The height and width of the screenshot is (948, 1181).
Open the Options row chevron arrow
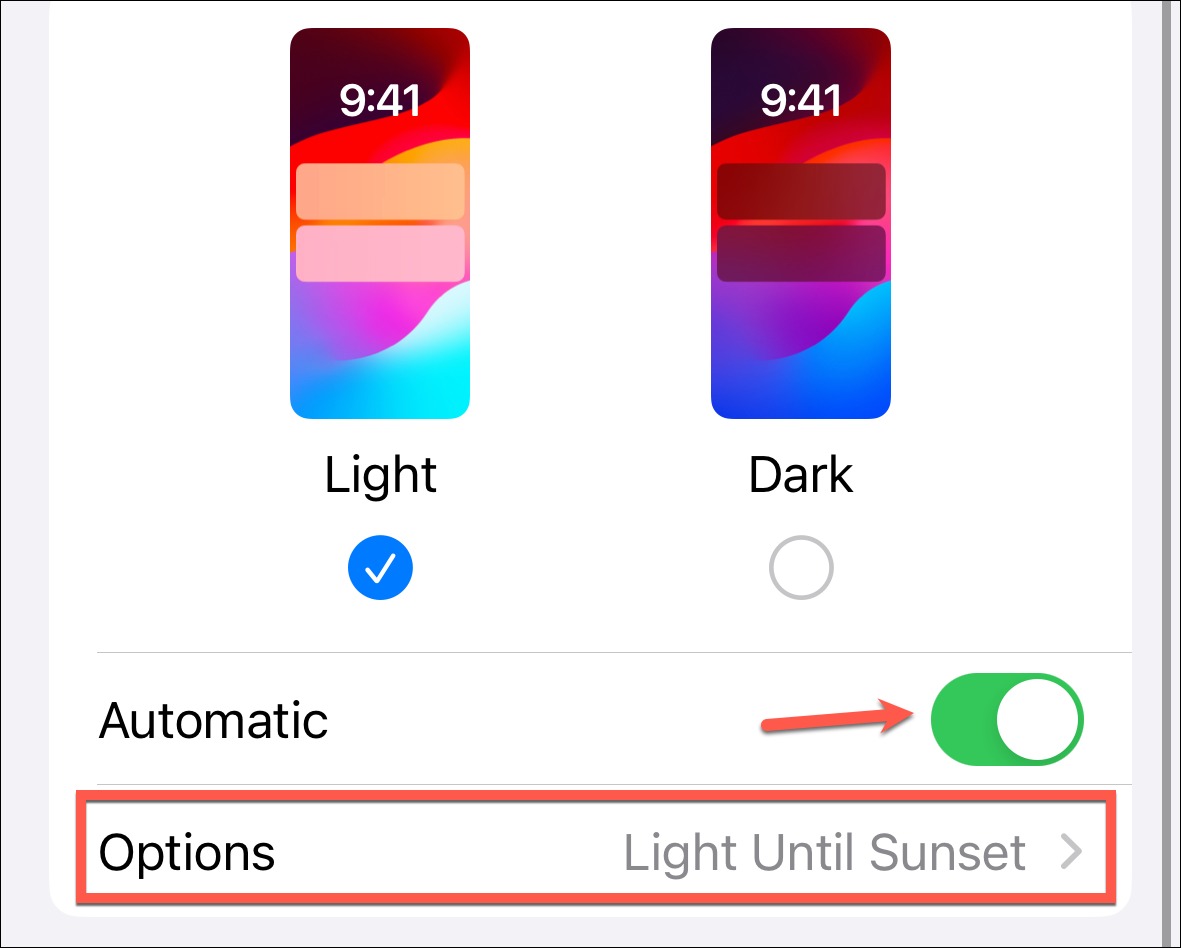pyautogui.click(x=1071, y=852)
